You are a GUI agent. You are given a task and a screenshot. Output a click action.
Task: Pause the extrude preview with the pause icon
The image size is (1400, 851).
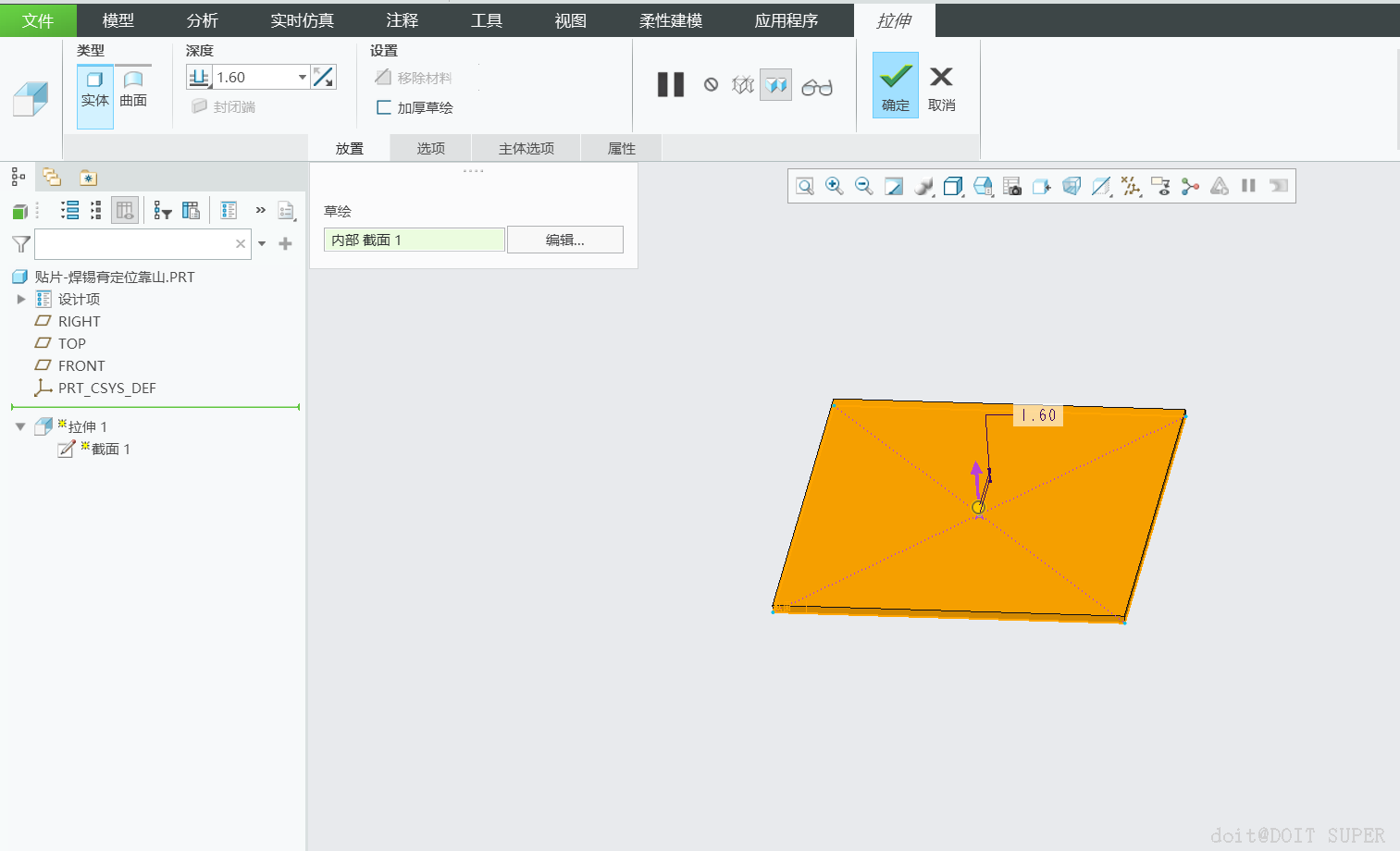click(x=671, y=85)
